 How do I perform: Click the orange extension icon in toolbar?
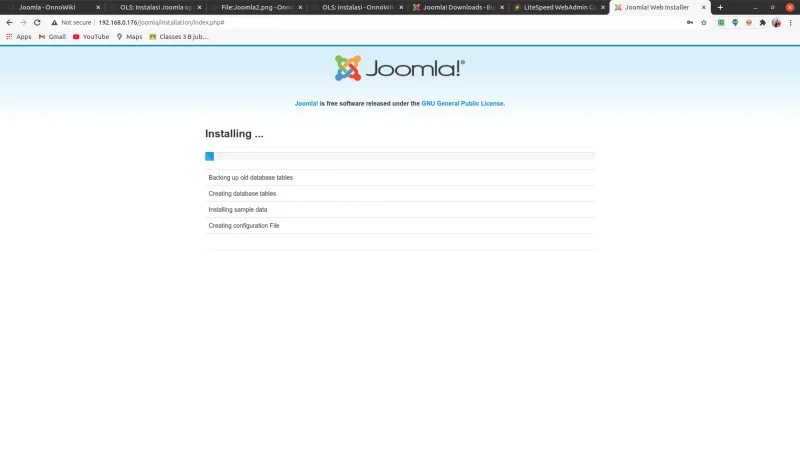click(748, 22)
